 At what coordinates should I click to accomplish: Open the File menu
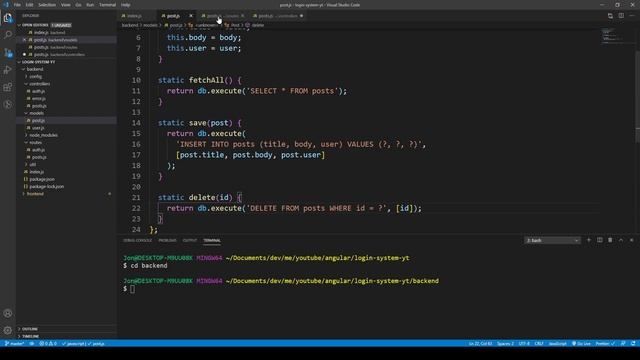point(17,5)
